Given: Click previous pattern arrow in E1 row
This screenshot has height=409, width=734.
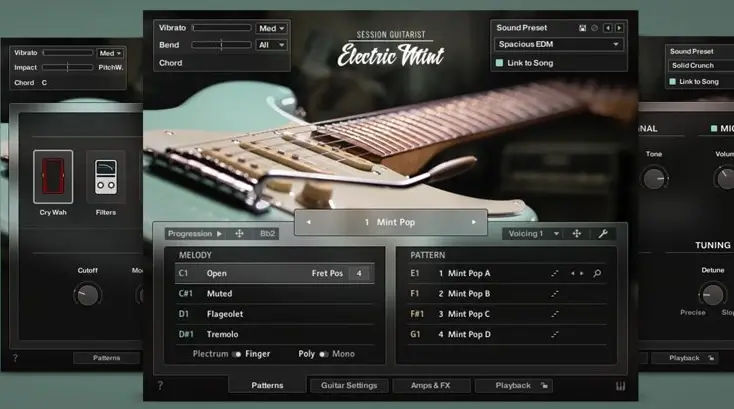Looking at the screenshot, I should pyautogui.click(x=573, y=273).
